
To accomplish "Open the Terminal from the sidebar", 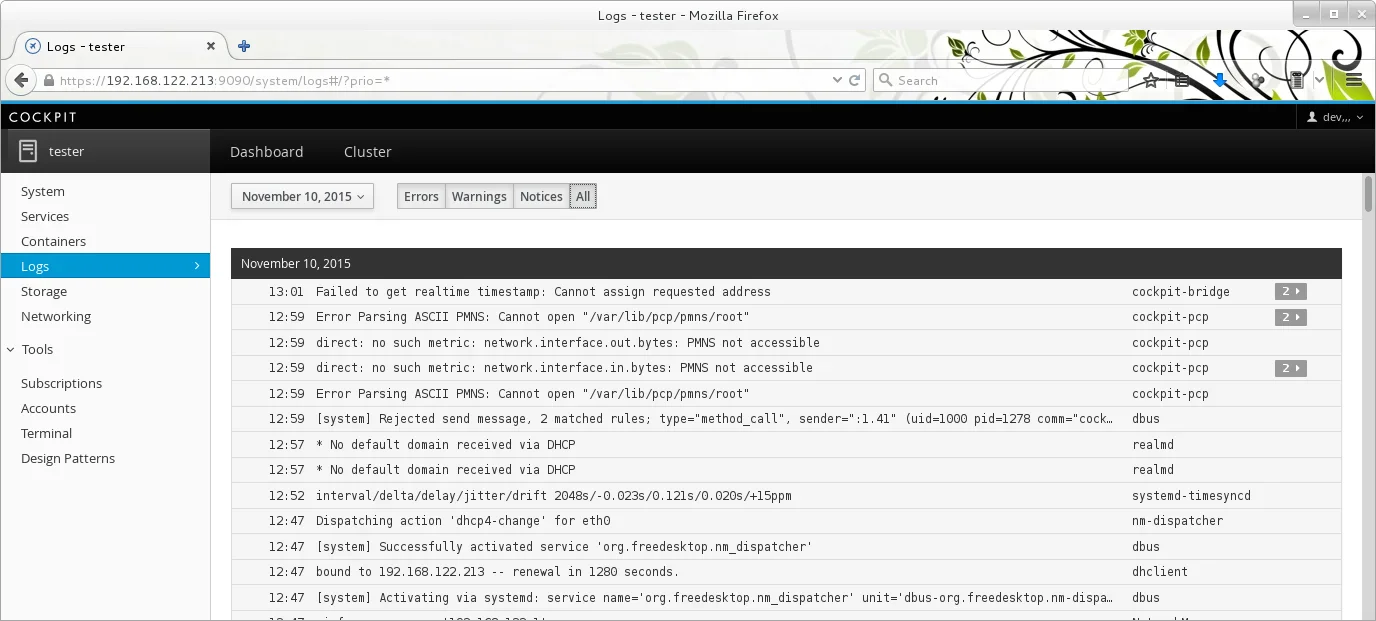I will click(46, 433).
